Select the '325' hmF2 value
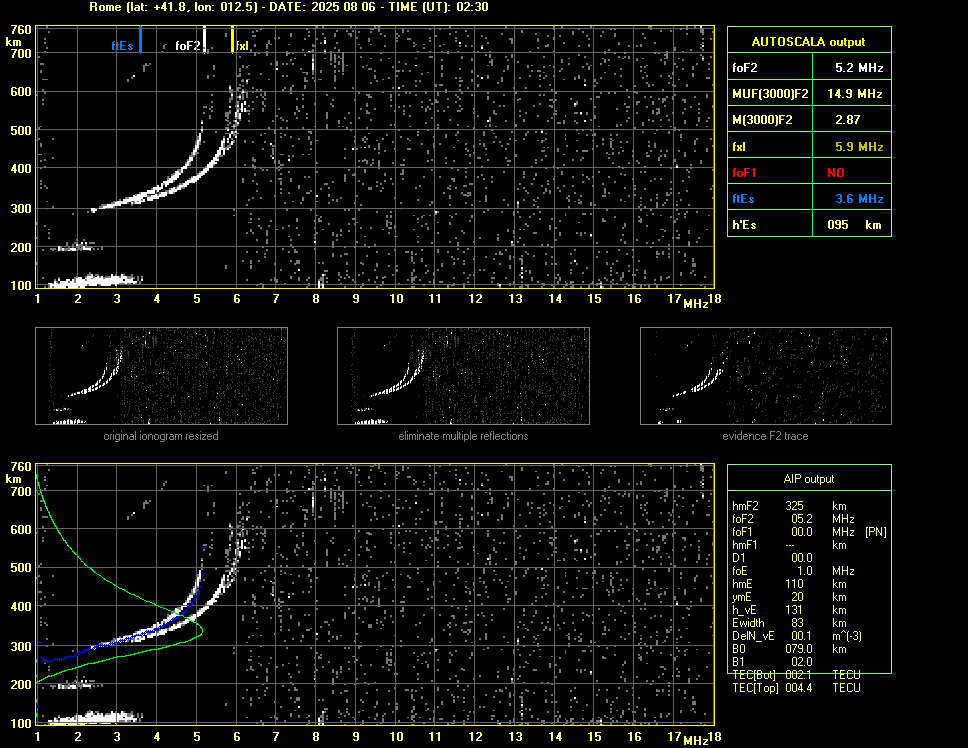The height and width of the screenshot is (748, 968). (x=795, y=506)
